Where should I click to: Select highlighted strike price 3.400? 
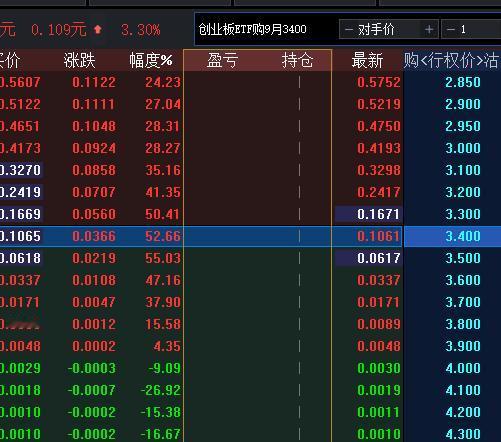click(x=463, y=236)
